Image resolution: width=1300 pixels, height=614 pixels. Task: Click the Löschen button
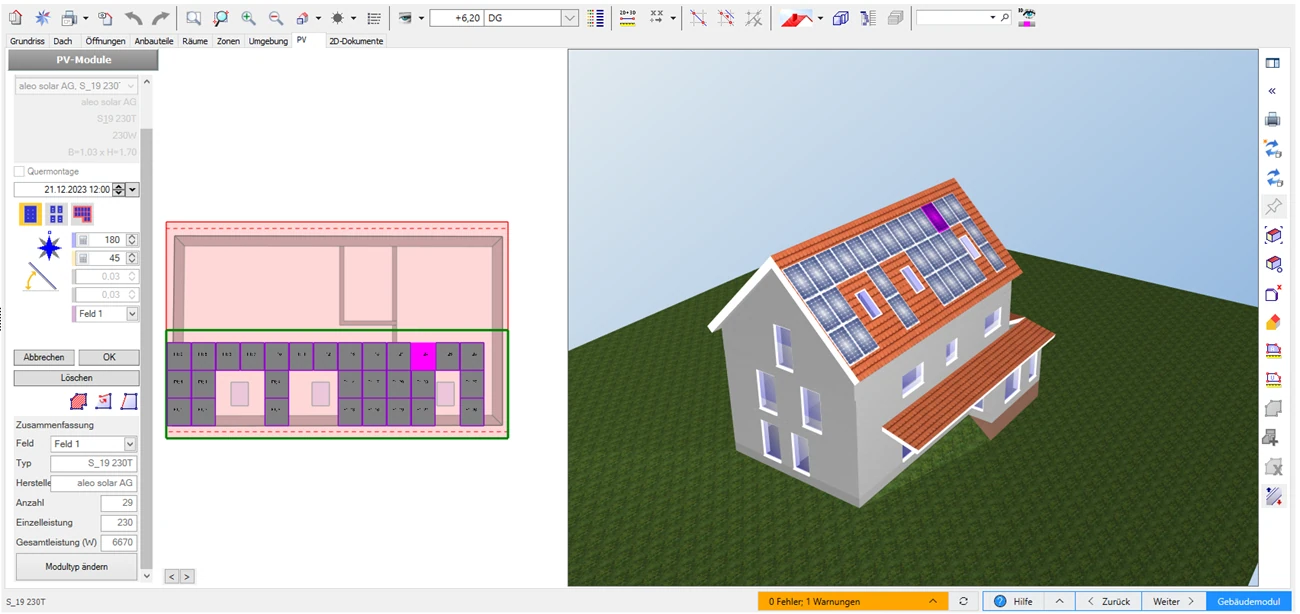click(x=76, y=378)
